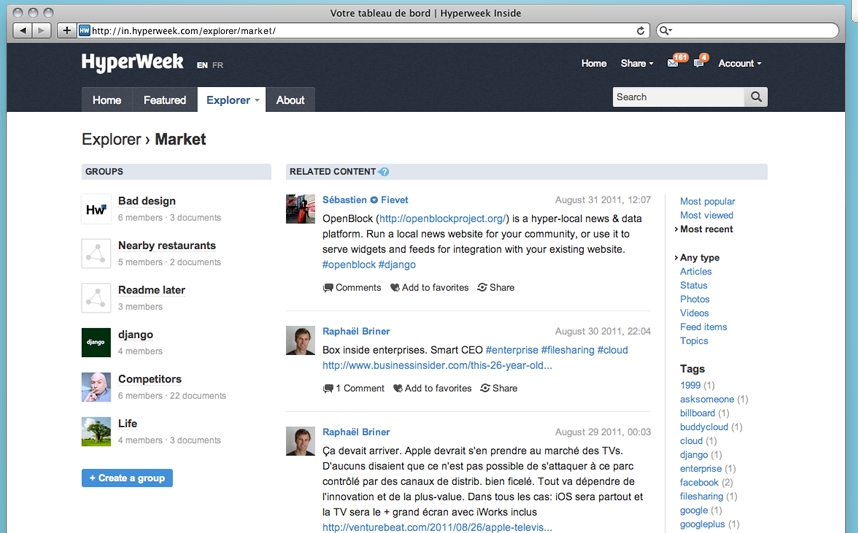The height and width of the screenshot is (533, 858).
Task: Click the asksomeone tag
Action: (x=707, y=399)
